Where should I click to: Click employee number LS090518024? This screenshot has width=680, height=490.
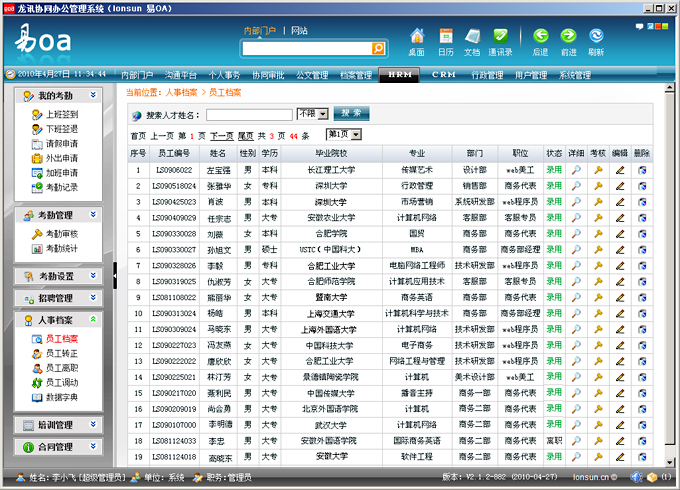174,186
